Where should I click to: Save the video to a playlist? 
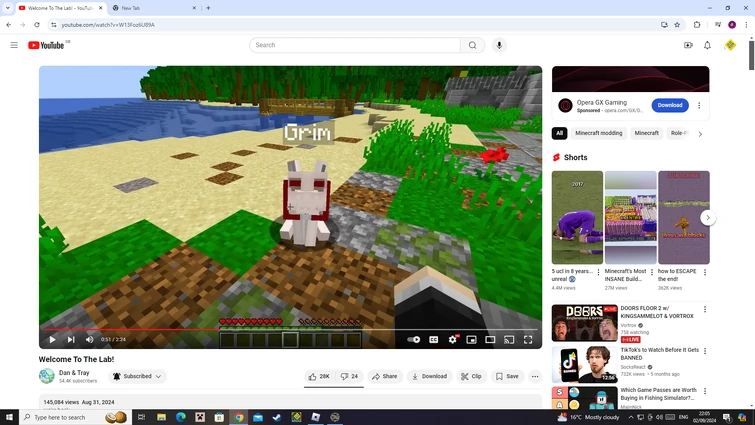click(507, 376)
